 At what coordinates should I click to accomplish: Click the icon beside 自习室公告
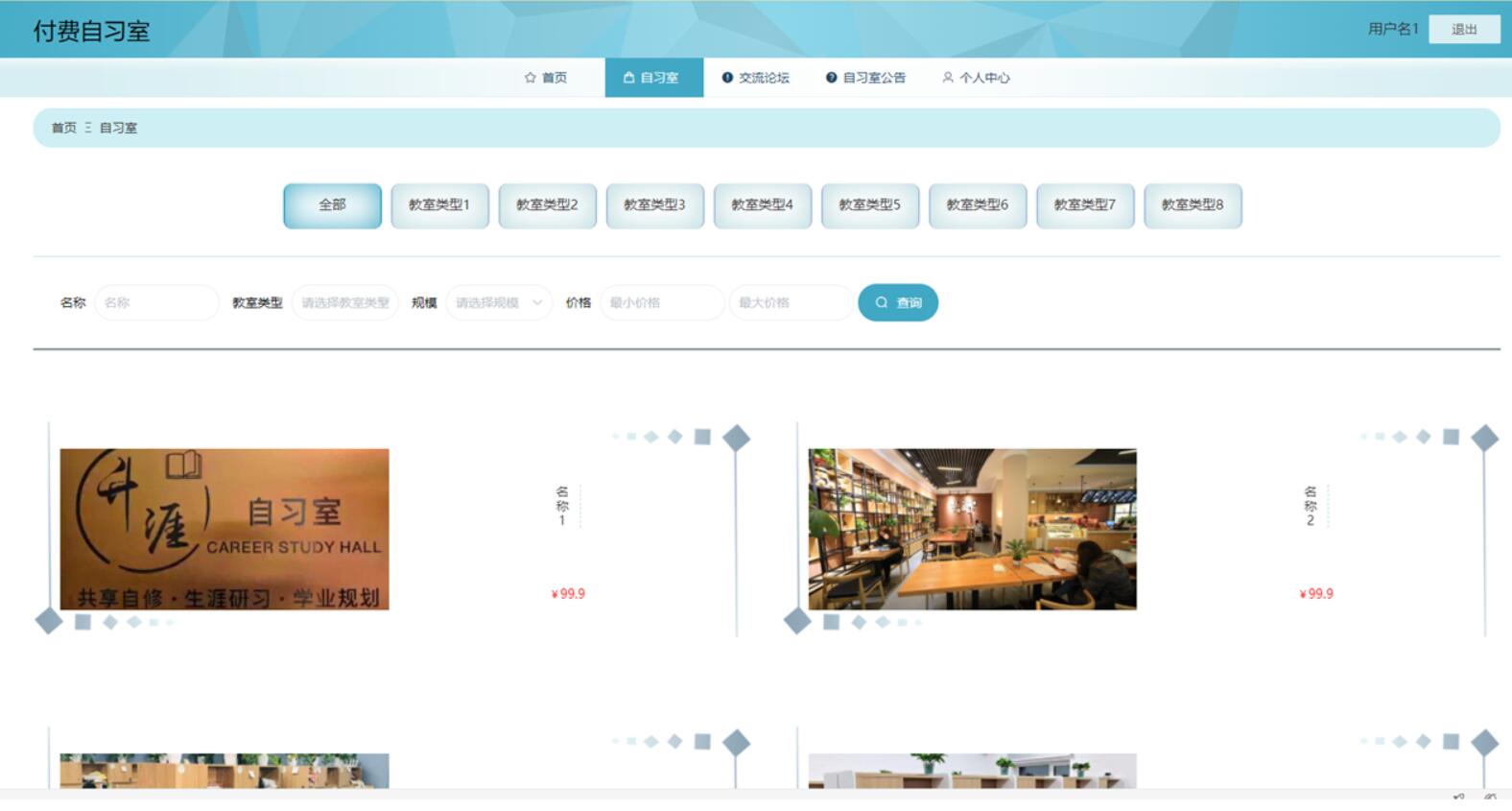[832, 78]
